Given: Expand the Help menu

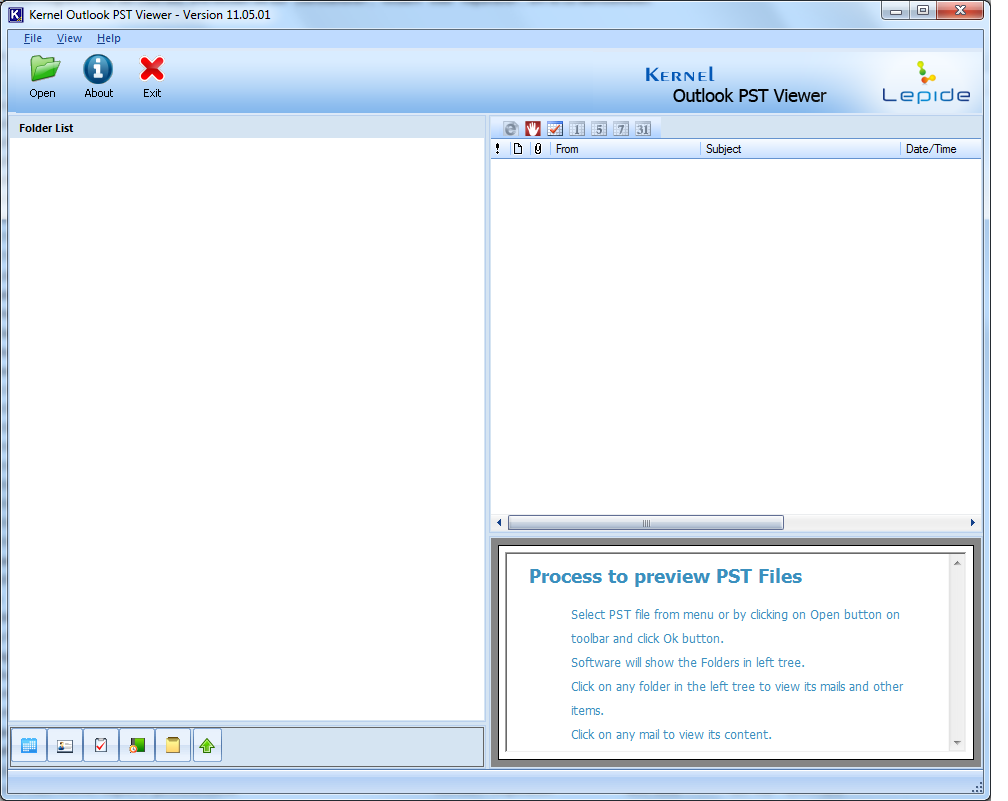Looking at the screenshot, I should 109,38.
